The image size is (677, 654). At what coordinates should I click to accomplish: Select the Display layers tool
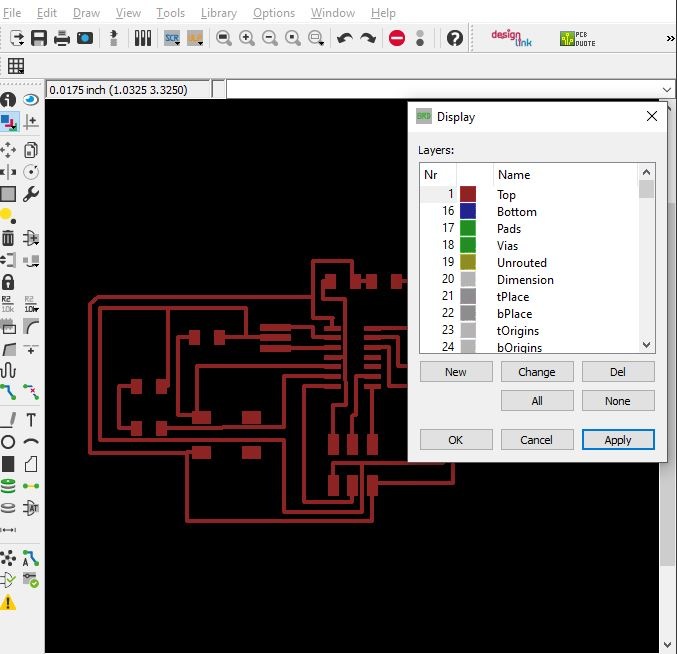(x=9, y=122)
